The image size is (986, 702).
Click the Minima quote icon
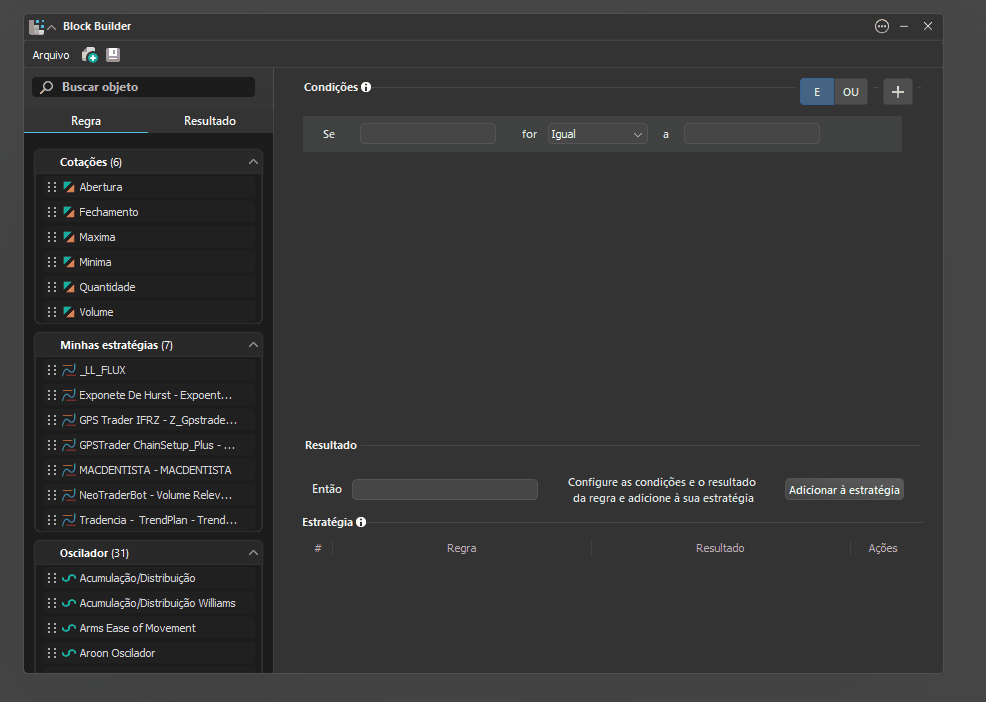[69, 262]
